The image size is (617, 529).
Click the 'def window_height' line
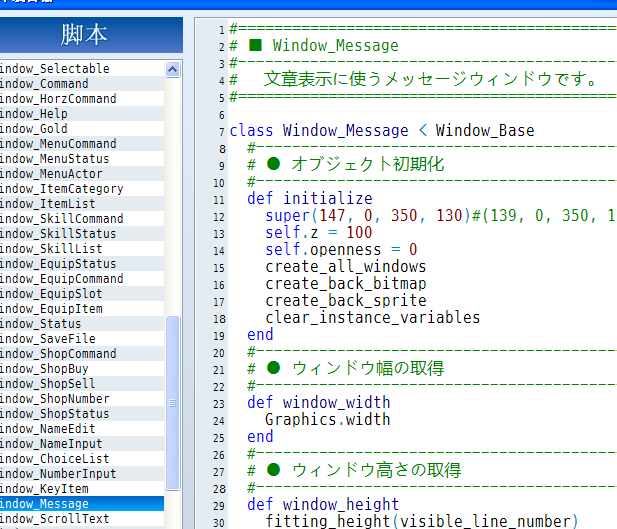coord(323,504)
